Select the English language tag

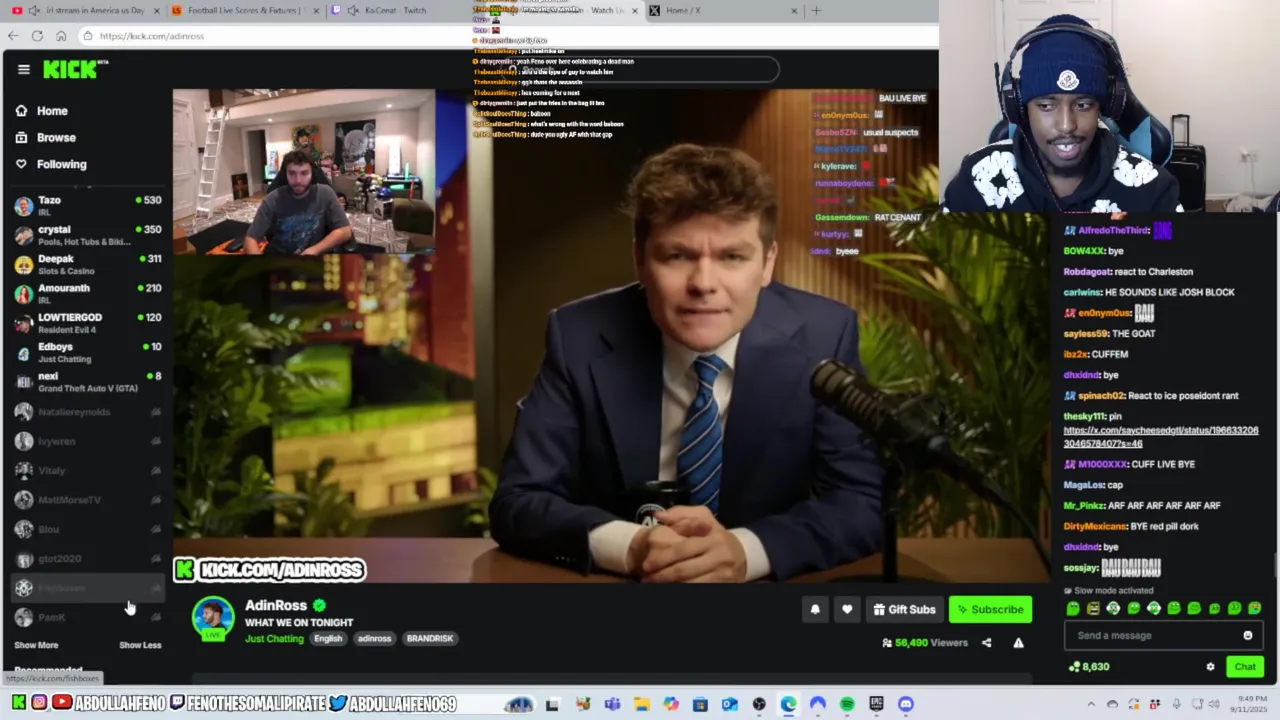[x=328, y=638]
